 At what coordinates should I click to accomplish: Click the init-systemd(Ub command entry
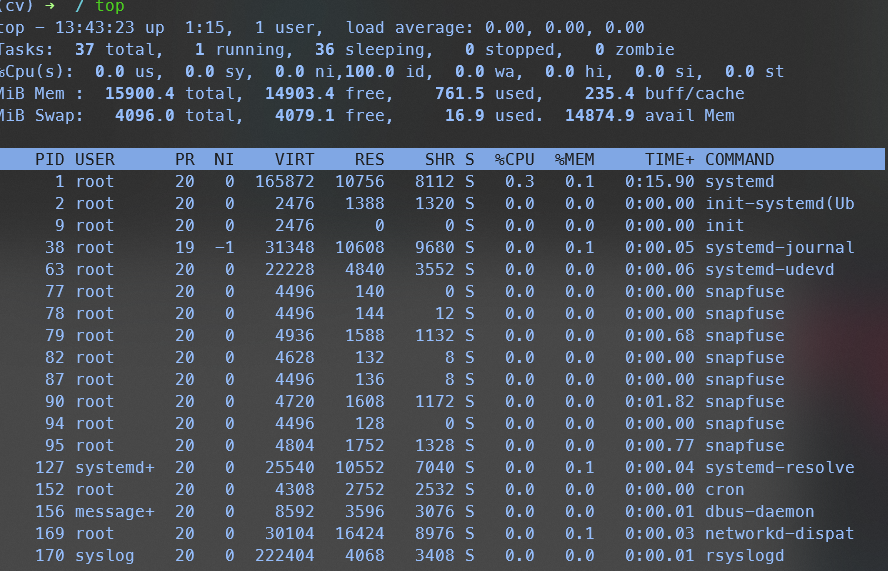[x=780, y=204]
